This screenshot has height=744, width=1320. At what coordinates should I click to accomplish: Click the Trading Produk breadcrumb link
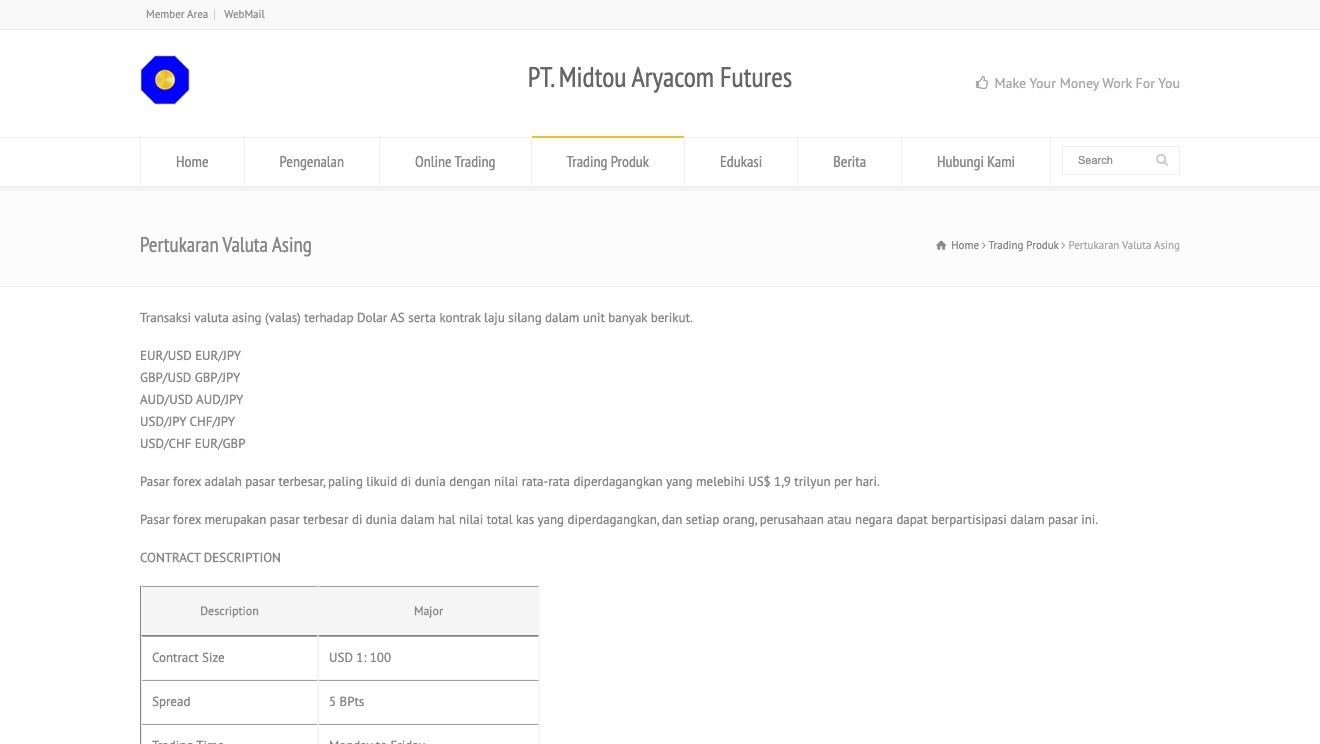[1023, 245]
